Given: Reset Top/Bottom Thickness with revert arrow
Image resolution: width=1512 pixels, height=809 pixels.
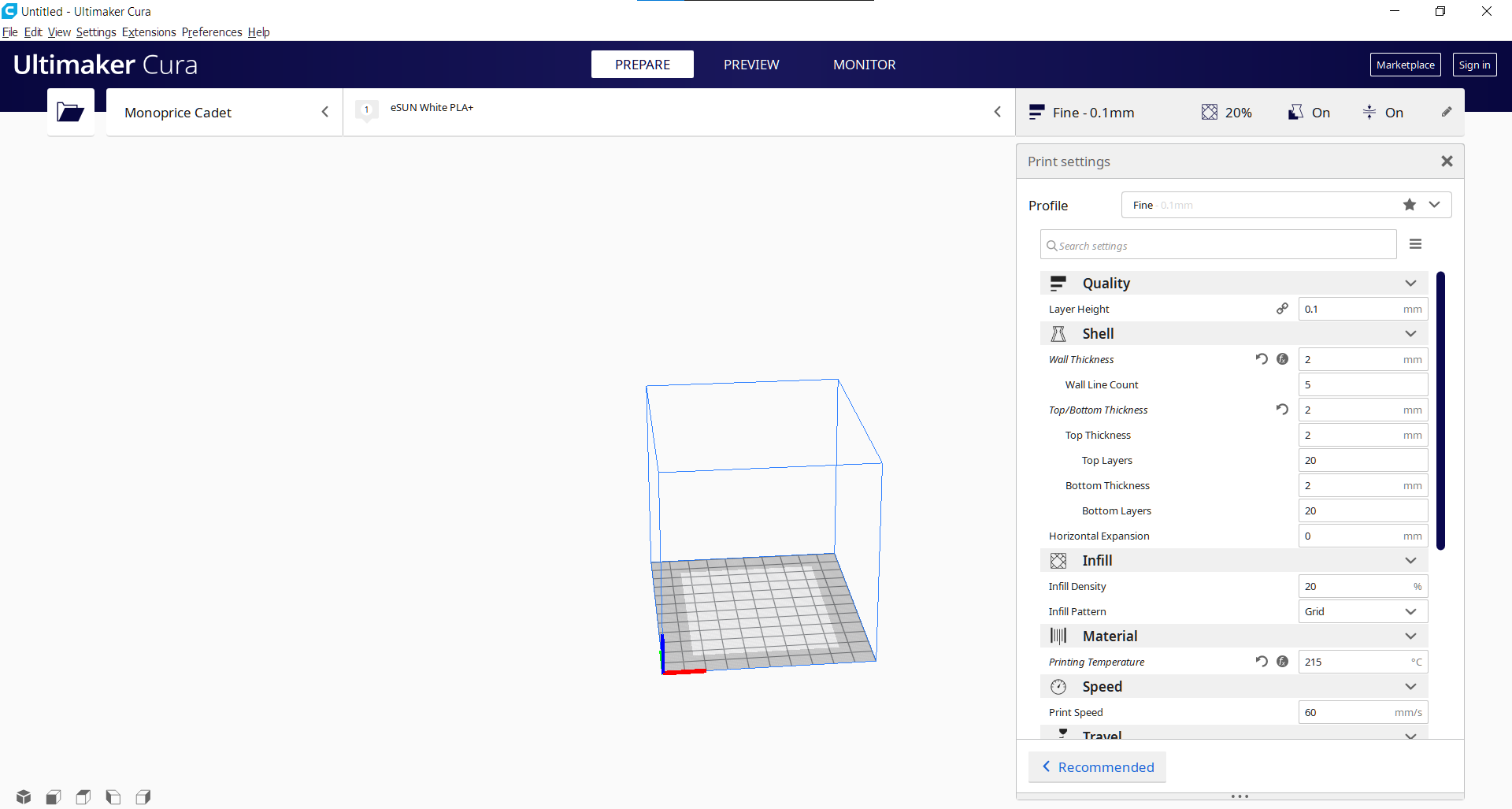Looking at the screenshot, I should coord(1282,410).
